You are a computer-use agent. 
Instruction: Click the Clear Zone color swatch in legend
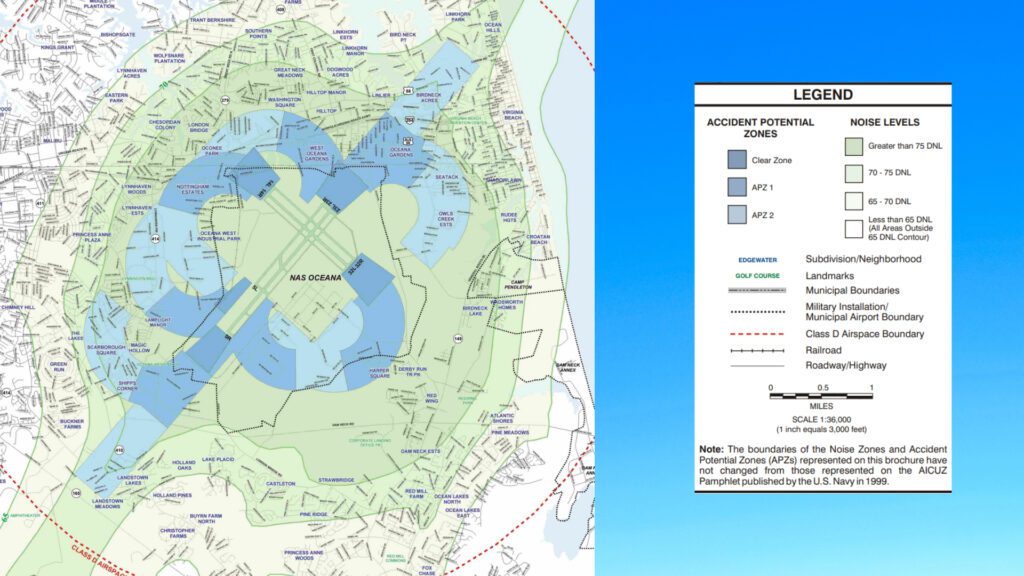pos(737,159)
